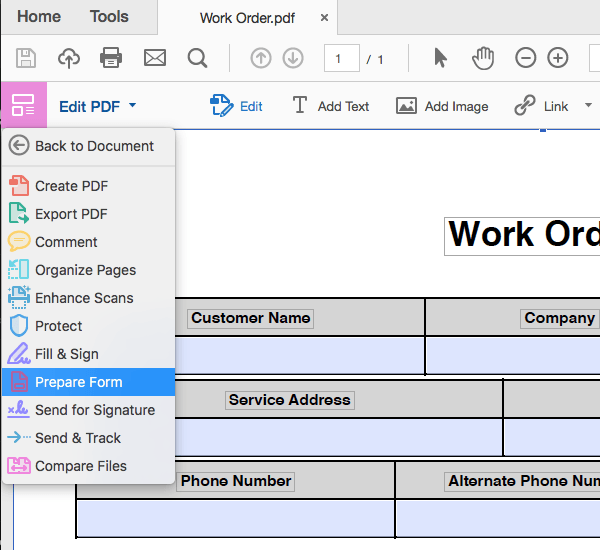600x550 pixels.
Task: Click the Back to Document label
Action: coord(94,146)
